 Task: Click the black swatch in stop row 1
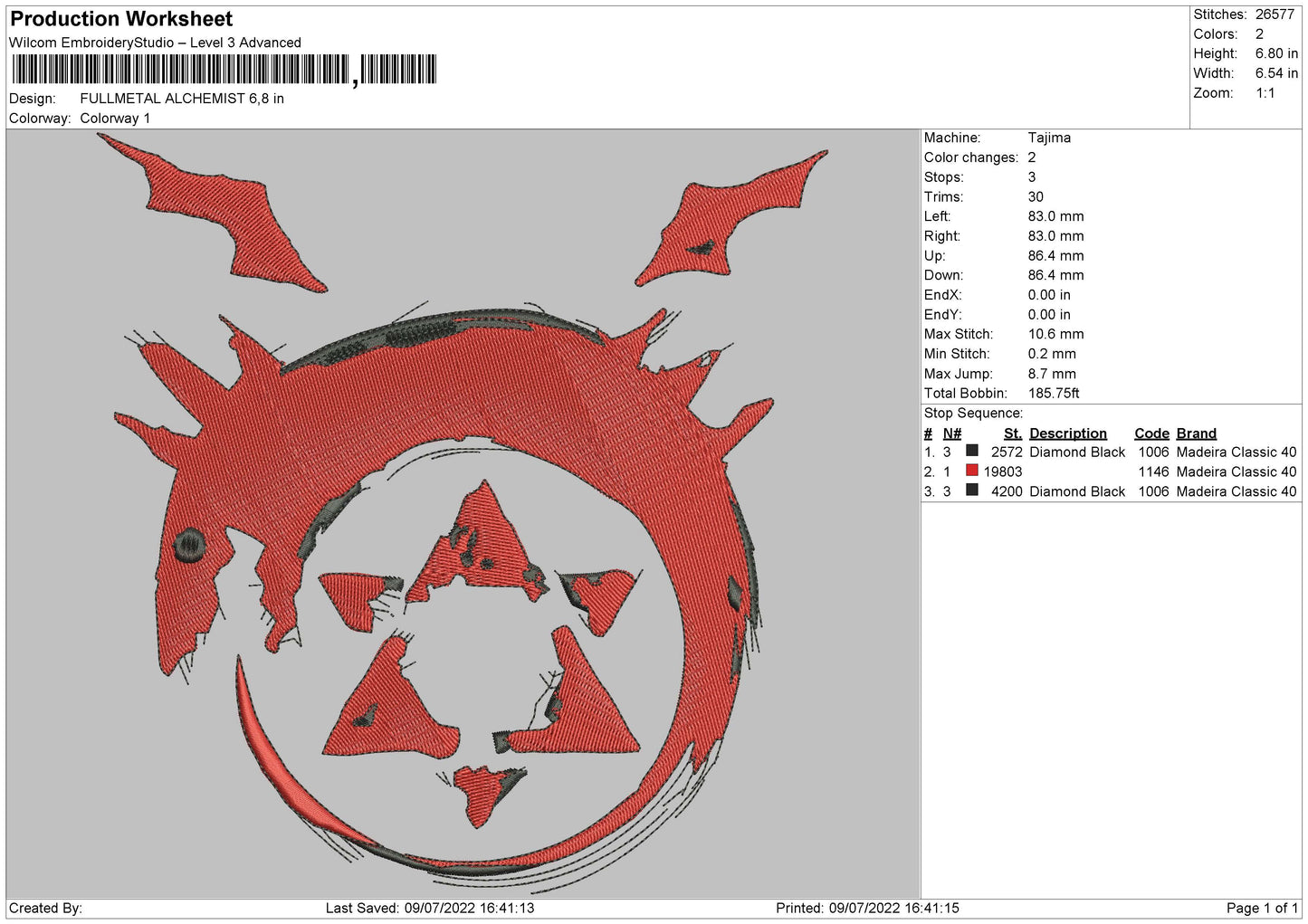972,451
